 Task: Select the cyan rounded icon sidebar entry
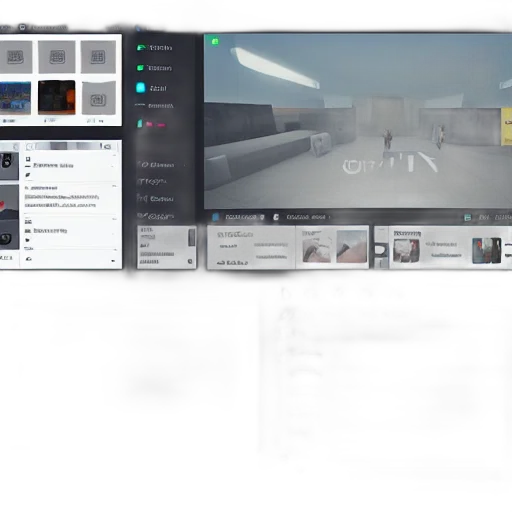(x=141, y=88)
